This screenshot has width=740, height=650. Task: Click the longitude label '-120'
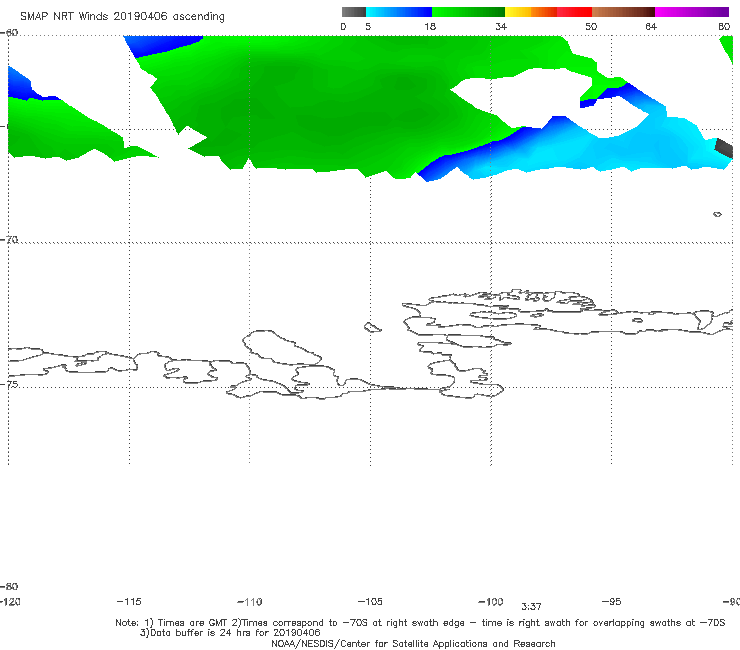[x=10, y=602]
